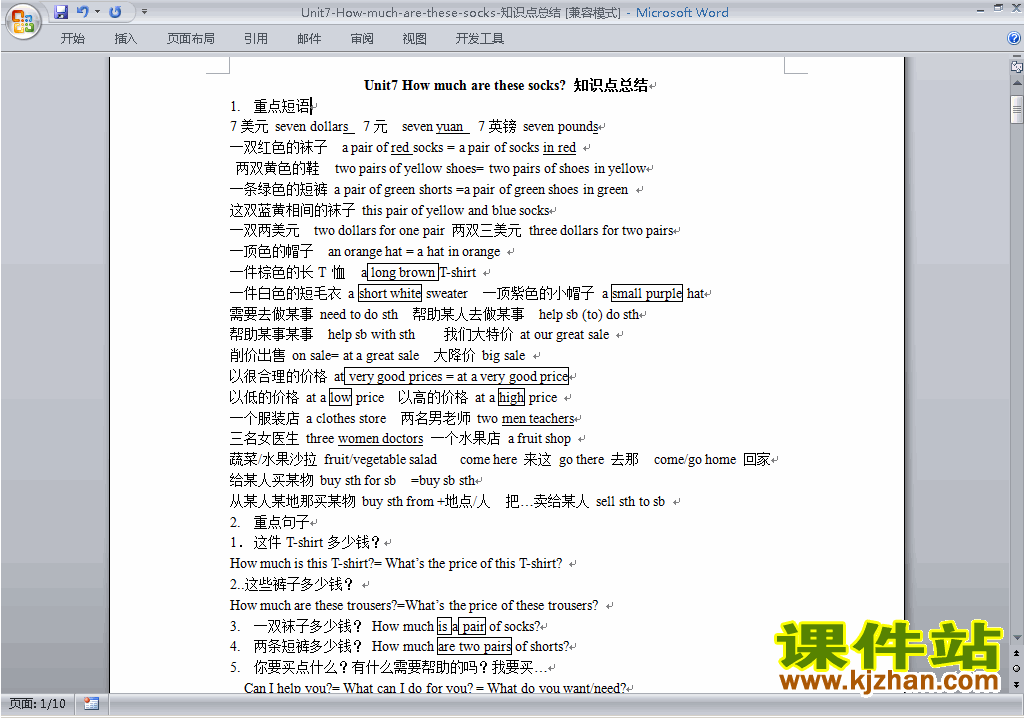Open Customize Quick Access Toolbar dropdown
Image resolution: width=1024 pixels, height=718 pixels.
pyautogui.click(x=144, y=12)
